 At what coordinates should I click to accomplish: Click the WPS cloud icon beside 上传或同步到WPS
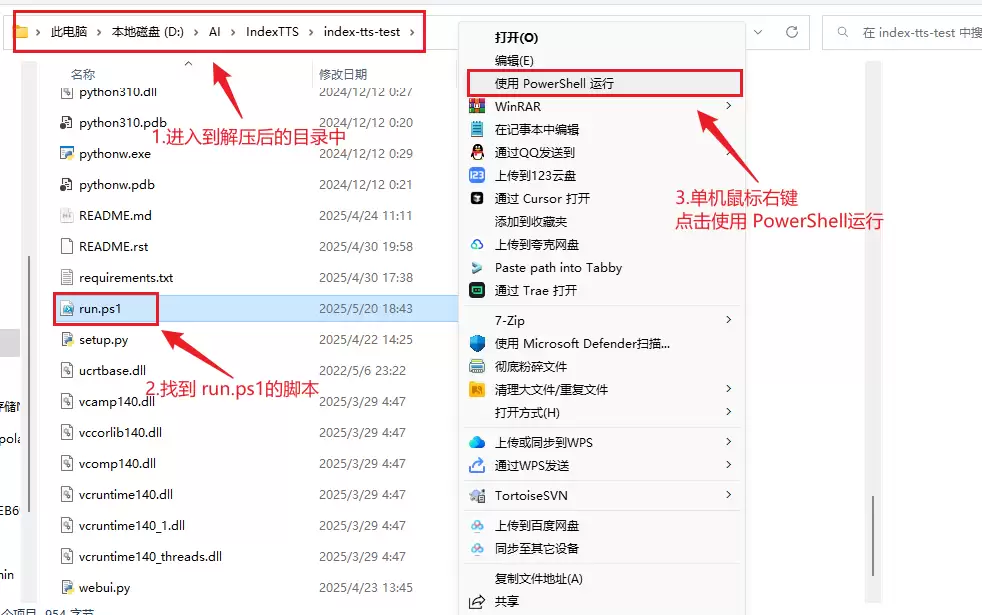coord(477,442)
